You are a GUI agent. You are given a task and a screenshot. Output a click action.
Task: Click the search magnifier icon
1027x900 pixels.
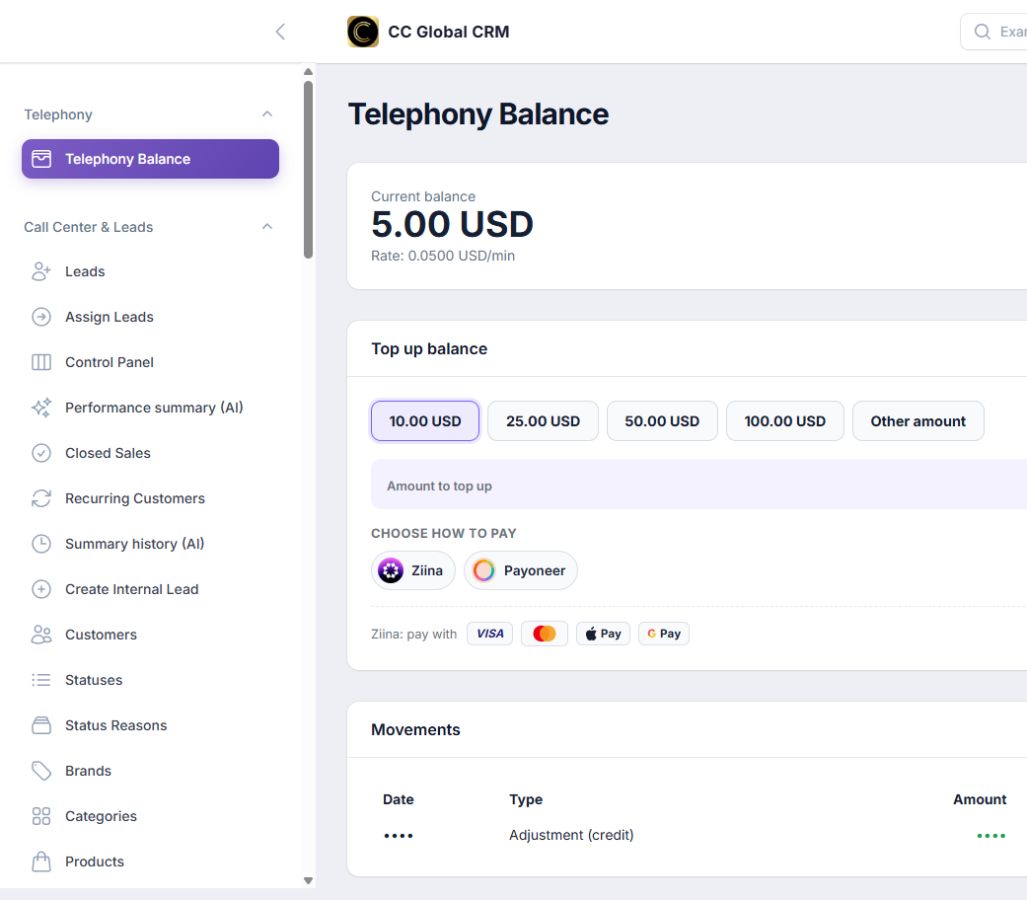(x=982, y=31)
